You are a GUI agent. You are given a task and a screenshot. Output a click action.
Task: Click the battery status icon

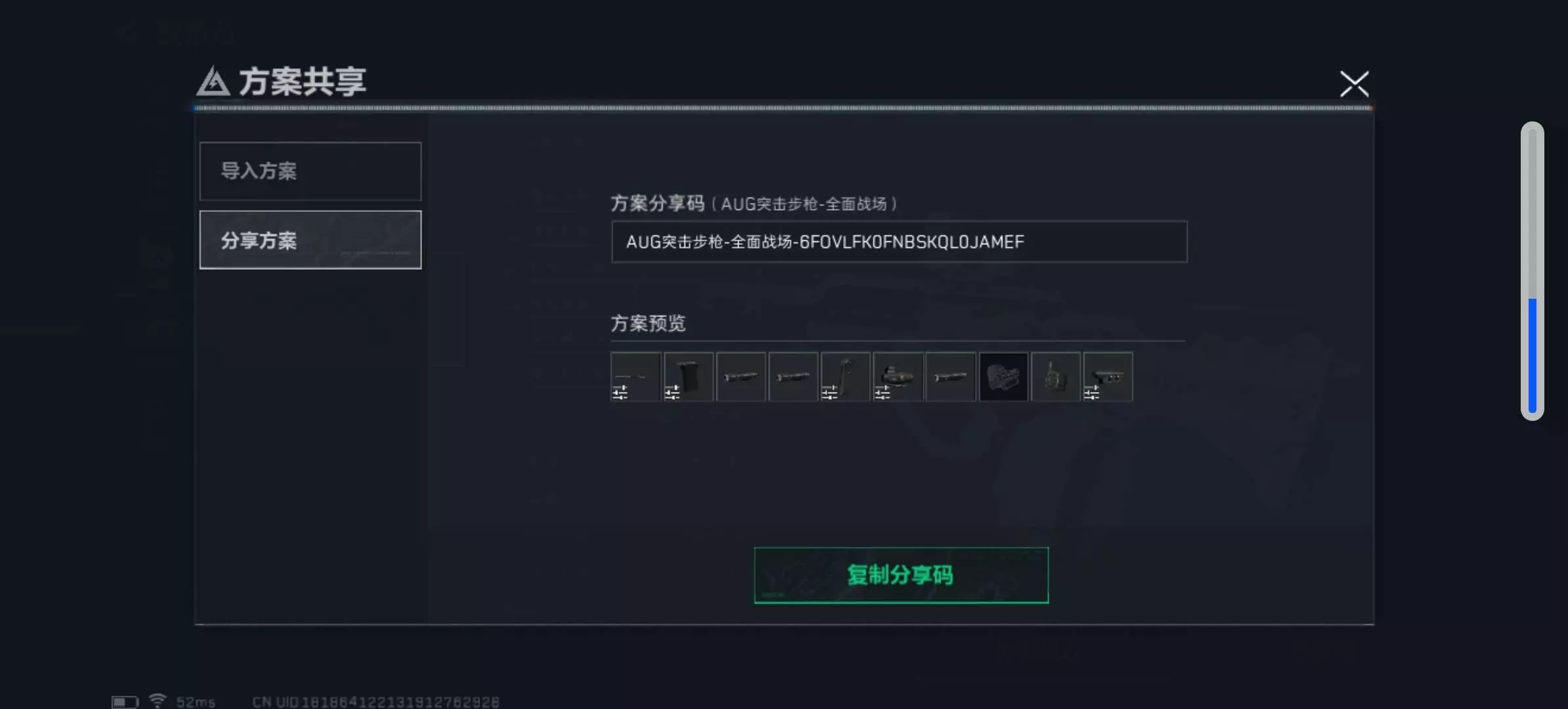pyautogui.click(x=125, y=702)
